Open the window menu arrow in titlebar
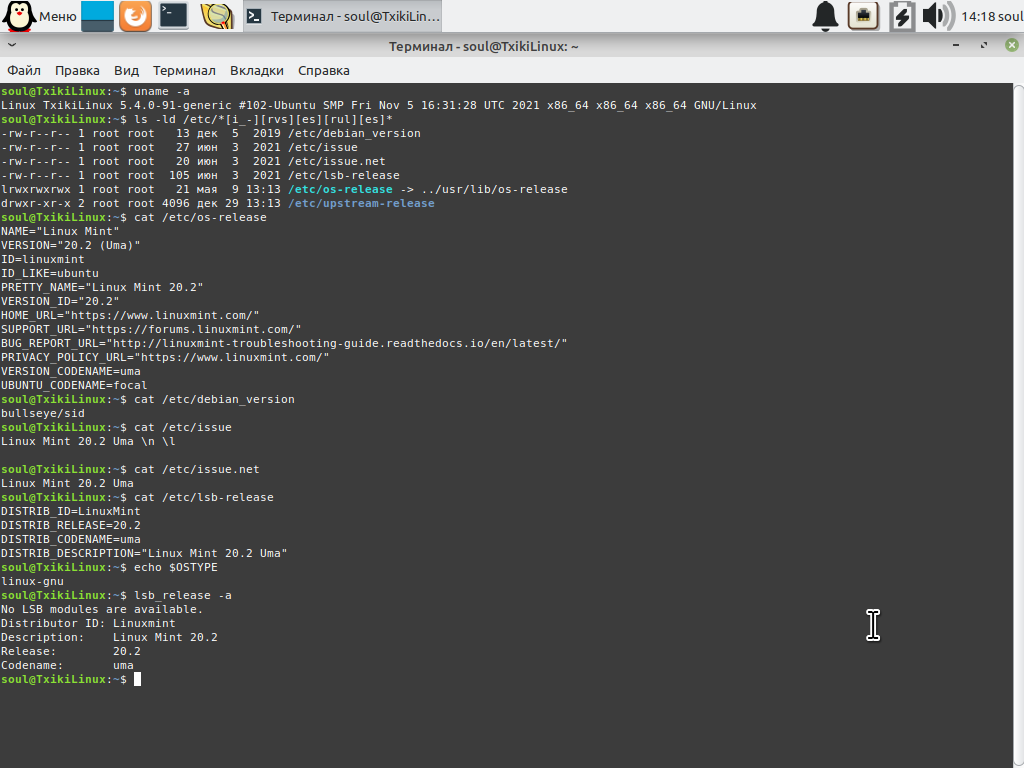This screenshot has width=1024, height=768. [x=12, y=46]
